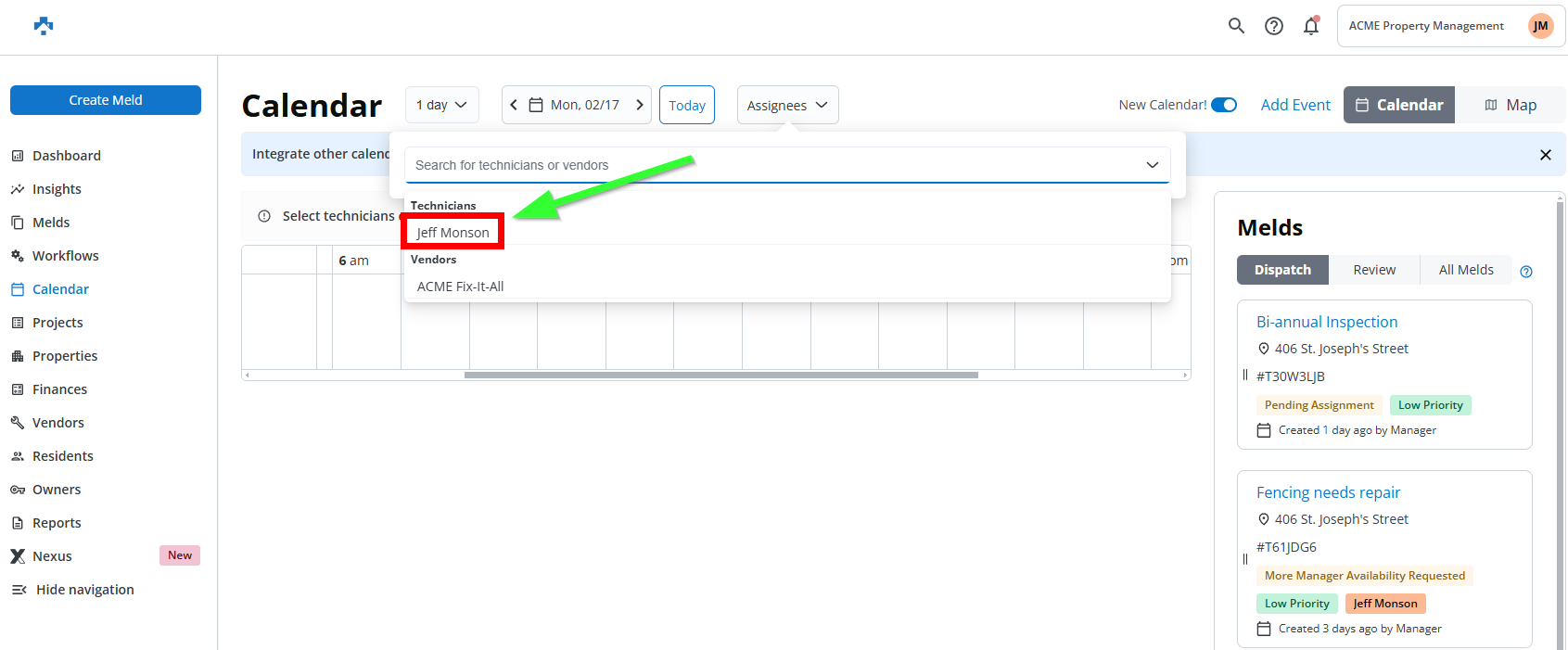Click the calendar horizontal scrollbar

(720, 376)
